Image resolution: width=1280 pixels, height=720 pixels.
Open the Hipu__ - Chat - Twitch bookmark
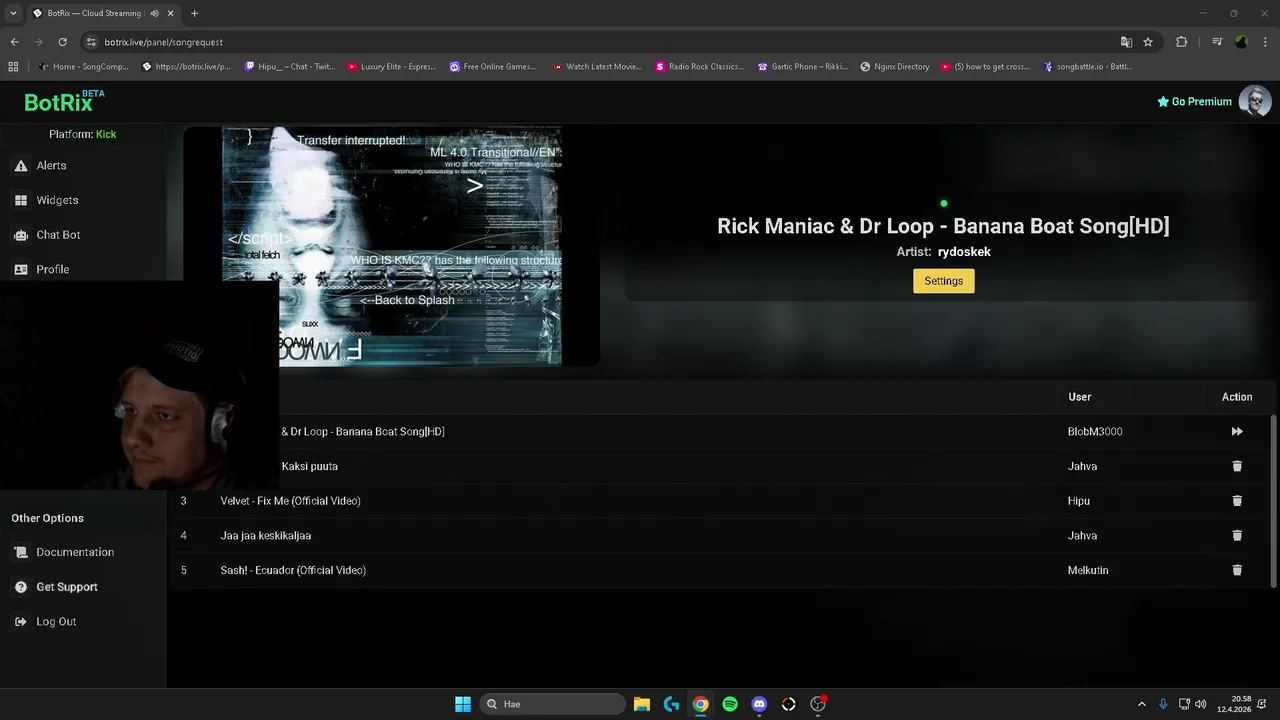tap(289, 67)
